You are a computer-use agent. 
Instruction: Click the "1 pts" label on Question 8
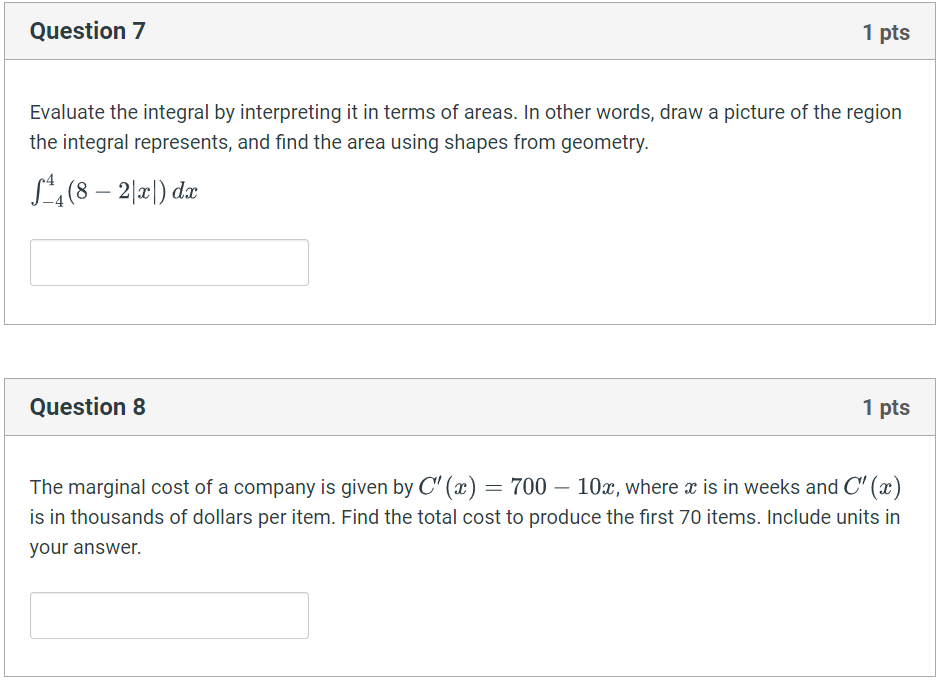click(886, 407)
